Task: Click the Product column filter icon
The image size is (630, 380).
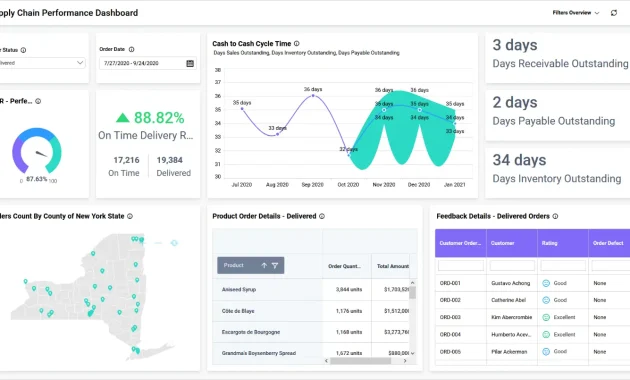Action: [x=275, y=266]
